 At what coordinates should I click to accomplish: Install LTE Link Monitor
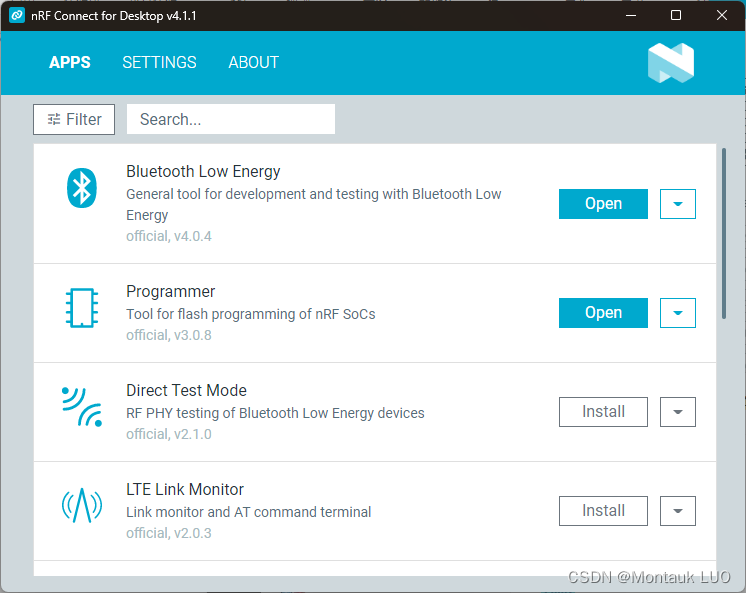[603, 511]
